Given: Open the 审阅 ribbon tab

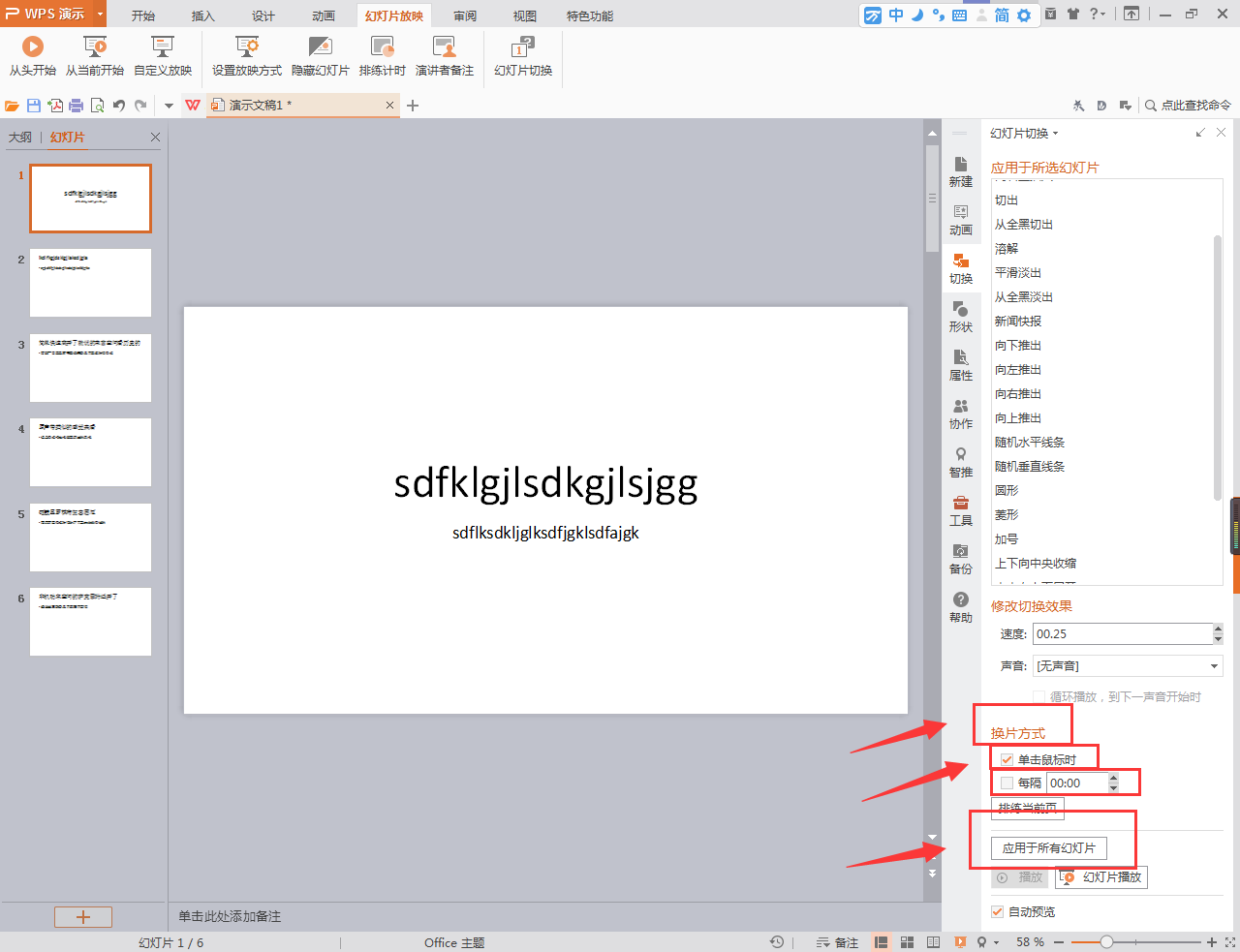Looking at the screenshot, I should 465,15.
